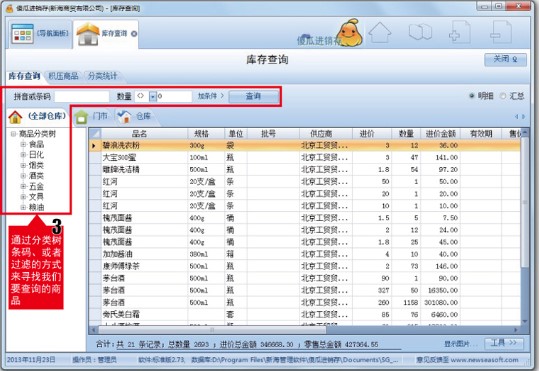
Task: Click the right arrow at the end of the warehouse tab strip
Action: [524, 117]
